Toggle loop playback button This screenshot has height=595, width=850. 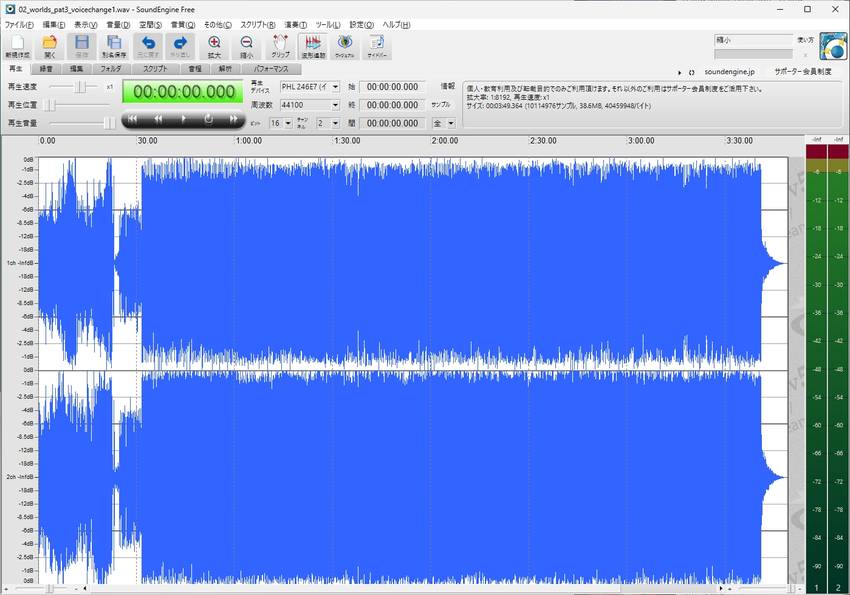click(x=209, y=119)
